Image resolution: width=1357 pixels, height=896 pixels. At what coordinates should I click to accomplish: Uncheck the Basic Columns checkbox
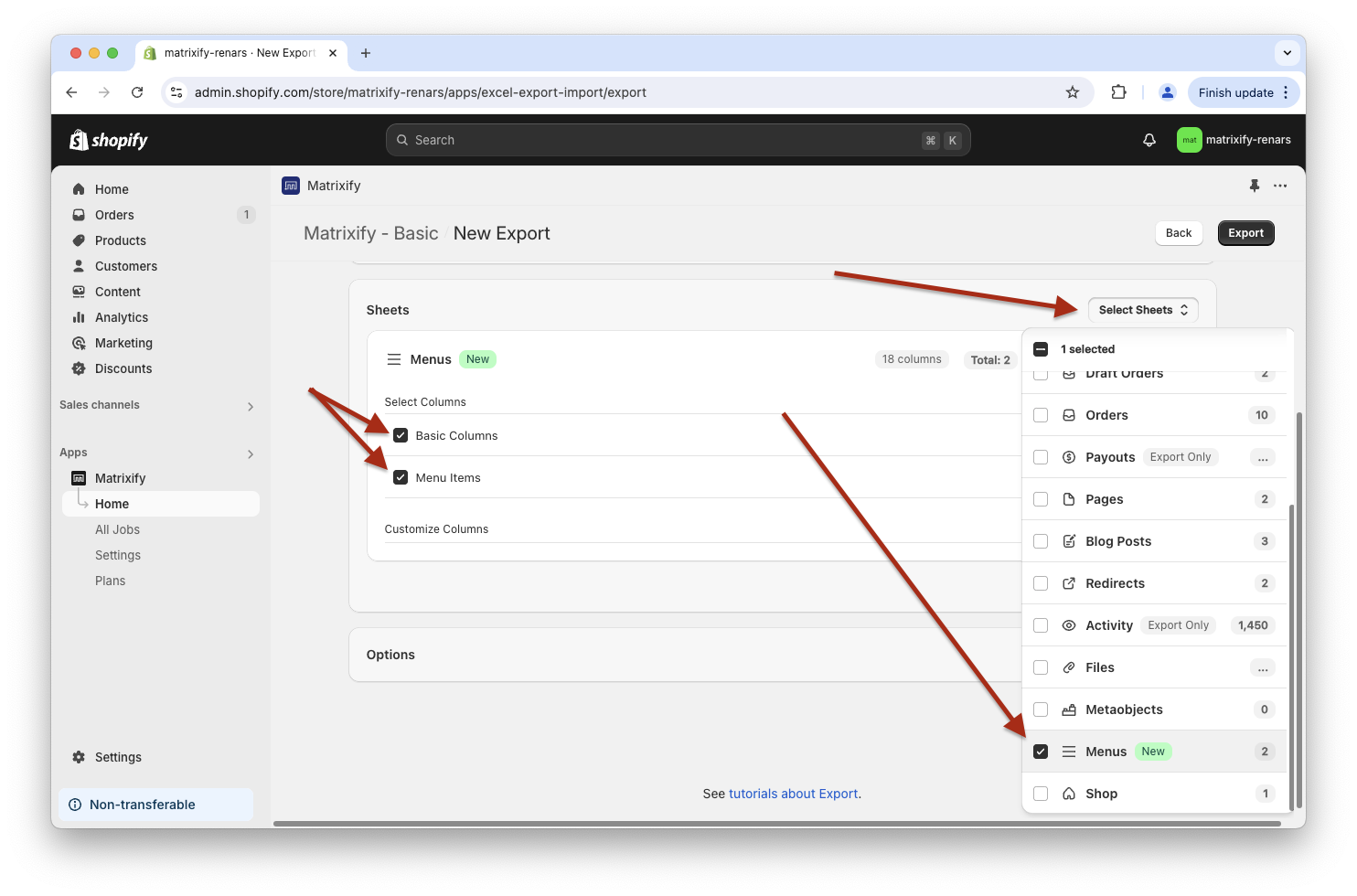click(x=401, y=435)
